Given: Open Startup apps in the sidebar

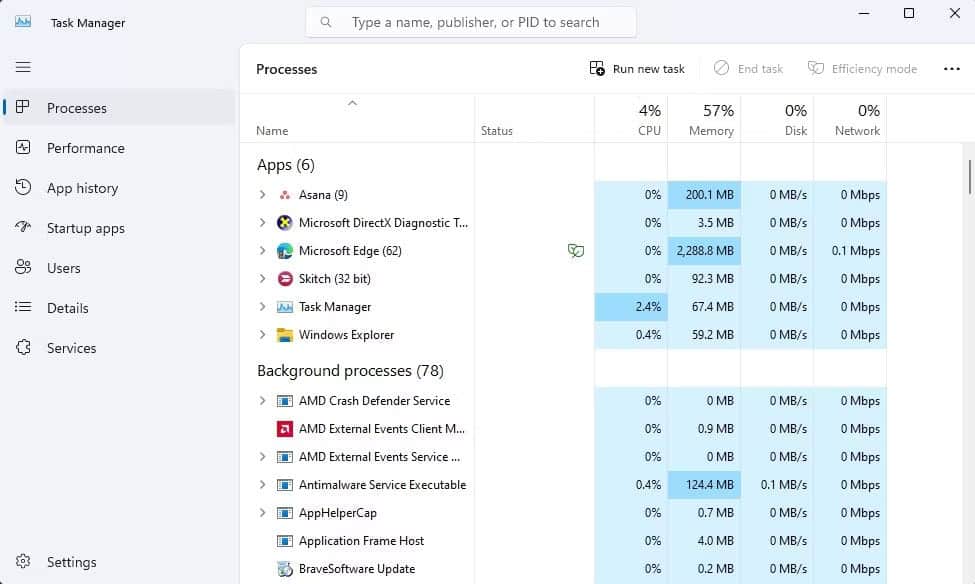Looking at the screenshot, I should pos(84,228).
